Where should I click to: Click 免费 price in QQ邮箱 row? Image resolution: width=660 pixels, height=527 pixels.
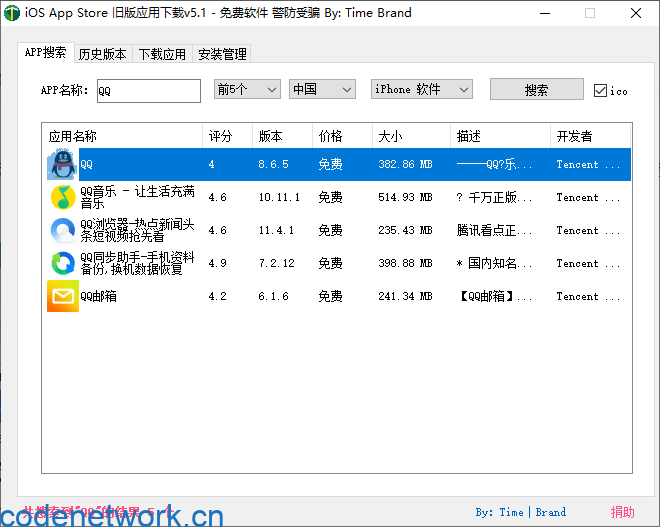point(330,296)
